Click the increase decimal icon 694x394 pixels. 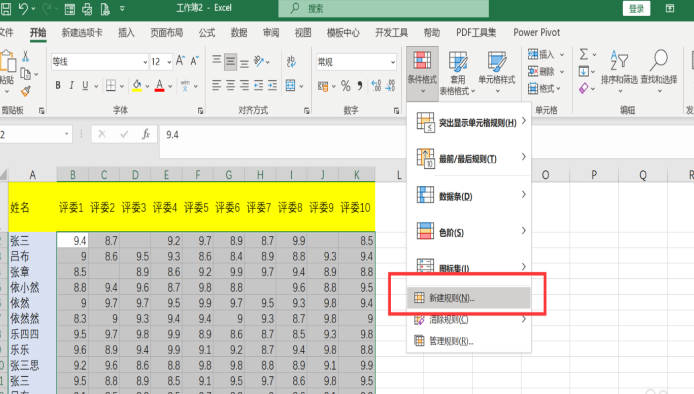[376, 86]
